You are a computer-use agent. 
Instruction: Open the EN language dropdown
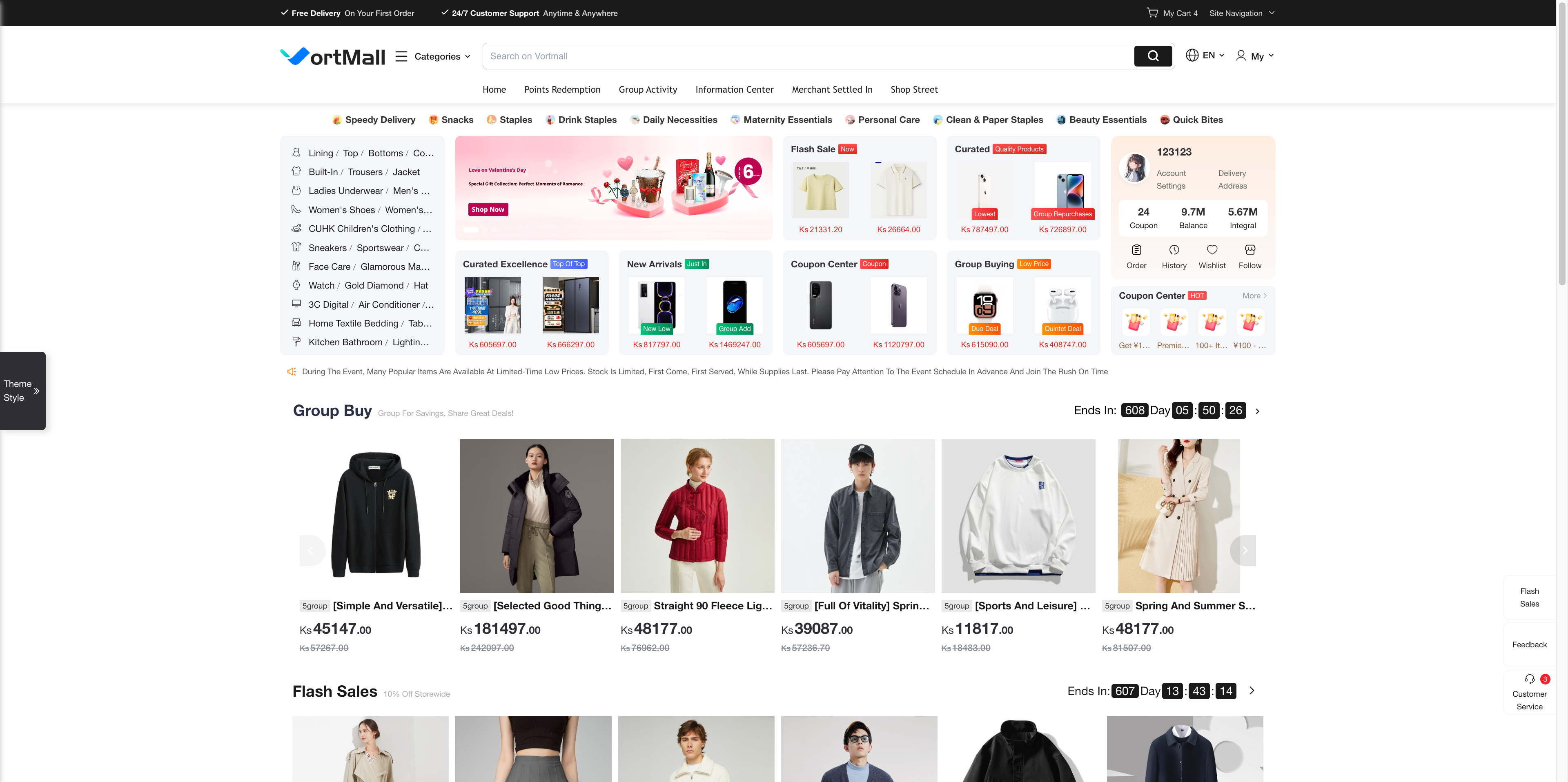tap(1213, 56)
